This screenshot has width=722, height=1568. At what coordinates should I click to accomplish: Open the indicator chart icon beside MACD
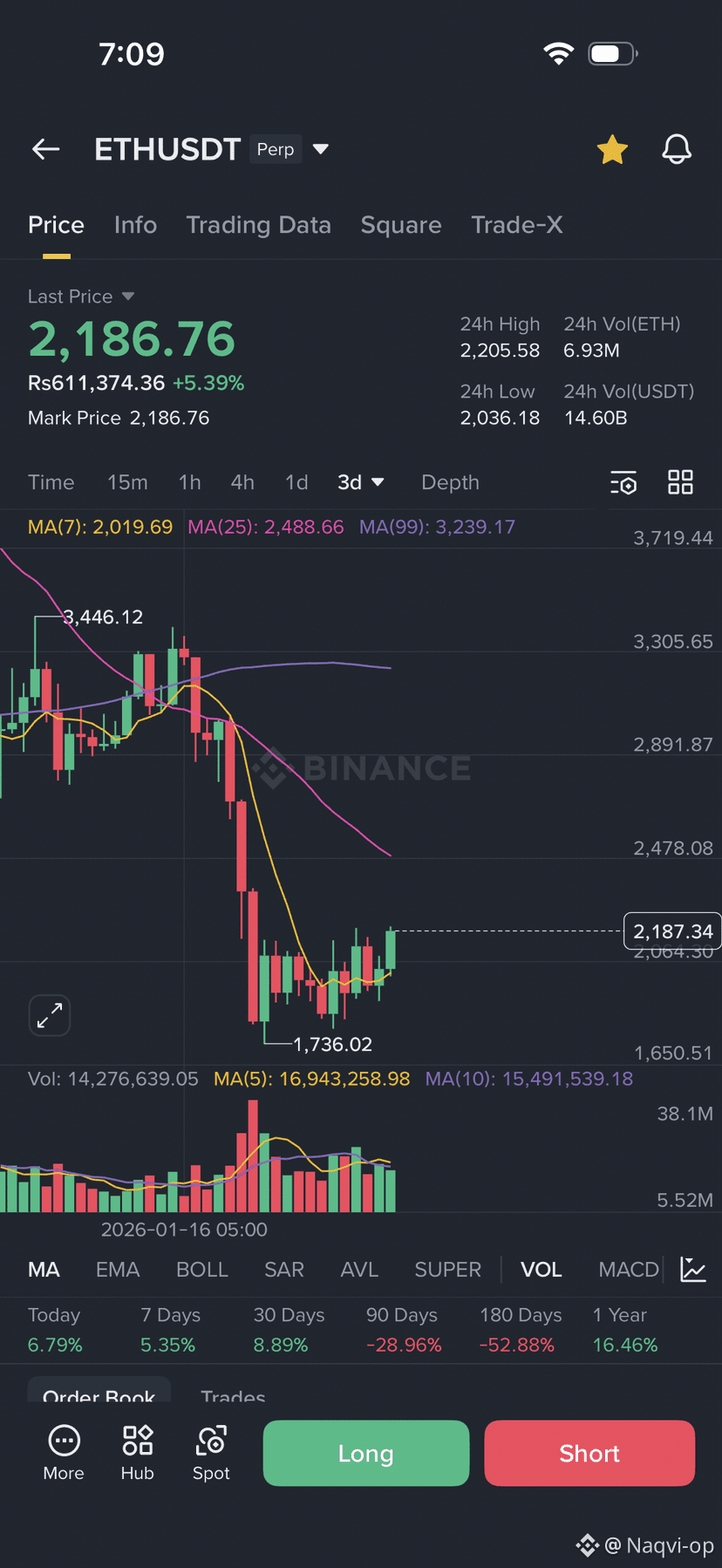693,1270
